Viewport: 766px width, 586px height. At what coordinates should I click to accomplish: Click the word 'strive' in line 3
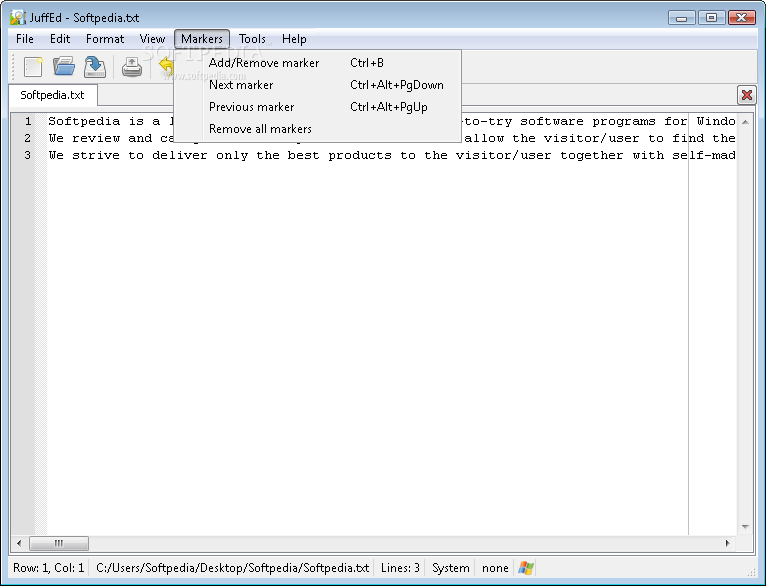96,155
